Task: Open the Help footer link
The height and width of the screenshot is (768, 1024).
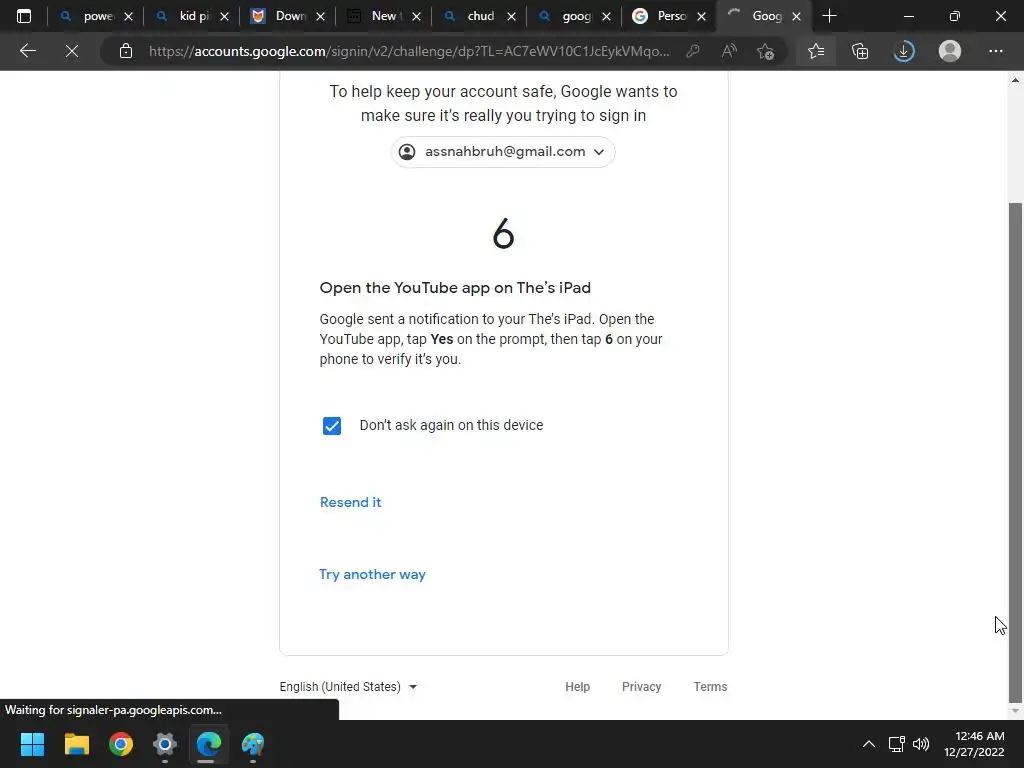Action: click(577, 687)
